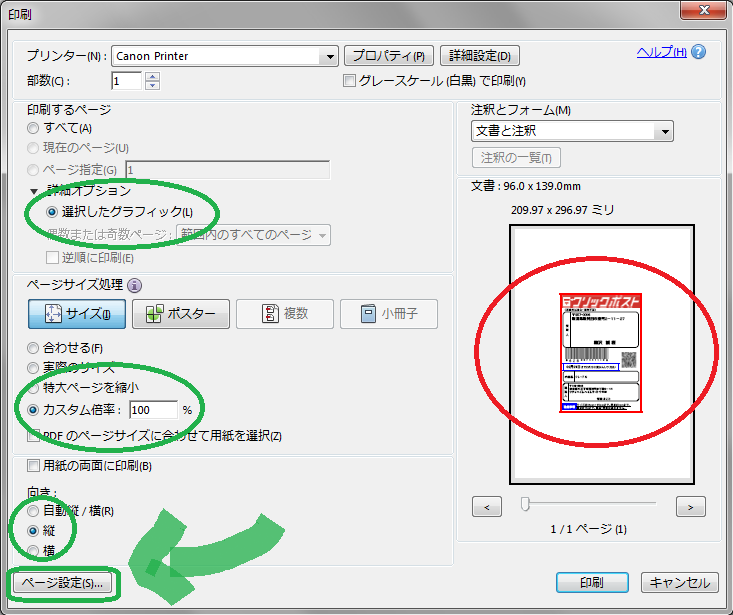Choose the 小冊子 booklet button
The image size is (733, 615).
(389, 314)
